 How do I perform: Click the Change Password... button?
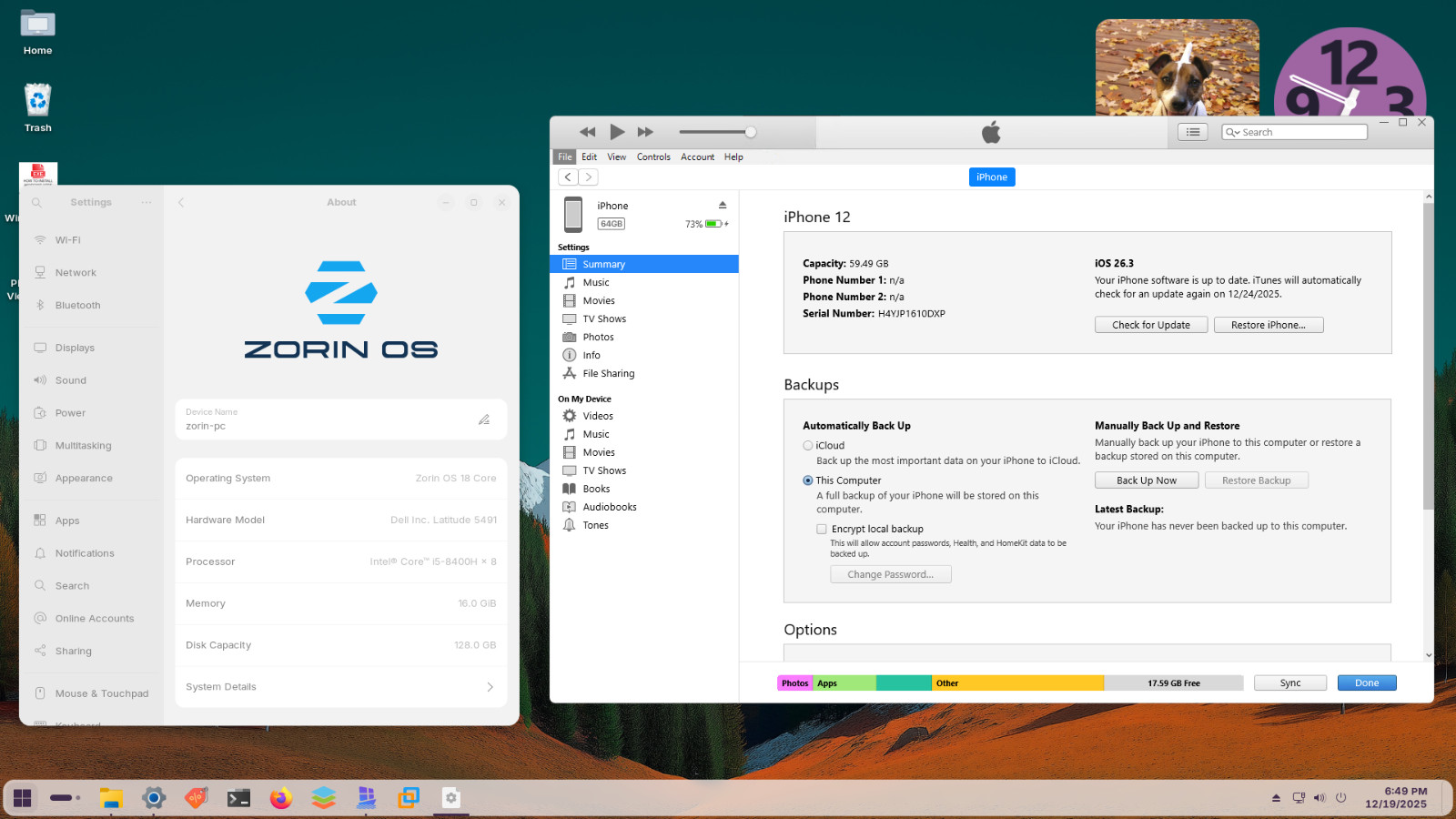(x=891, y=574)
